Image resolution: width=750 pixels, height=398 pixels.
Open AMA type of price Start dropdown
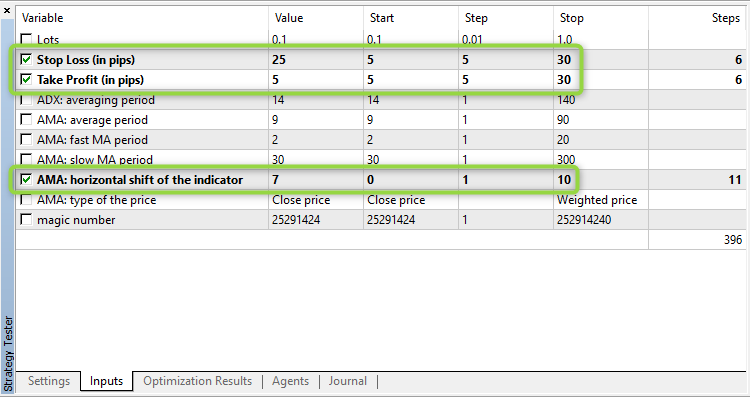pos(411,200)
